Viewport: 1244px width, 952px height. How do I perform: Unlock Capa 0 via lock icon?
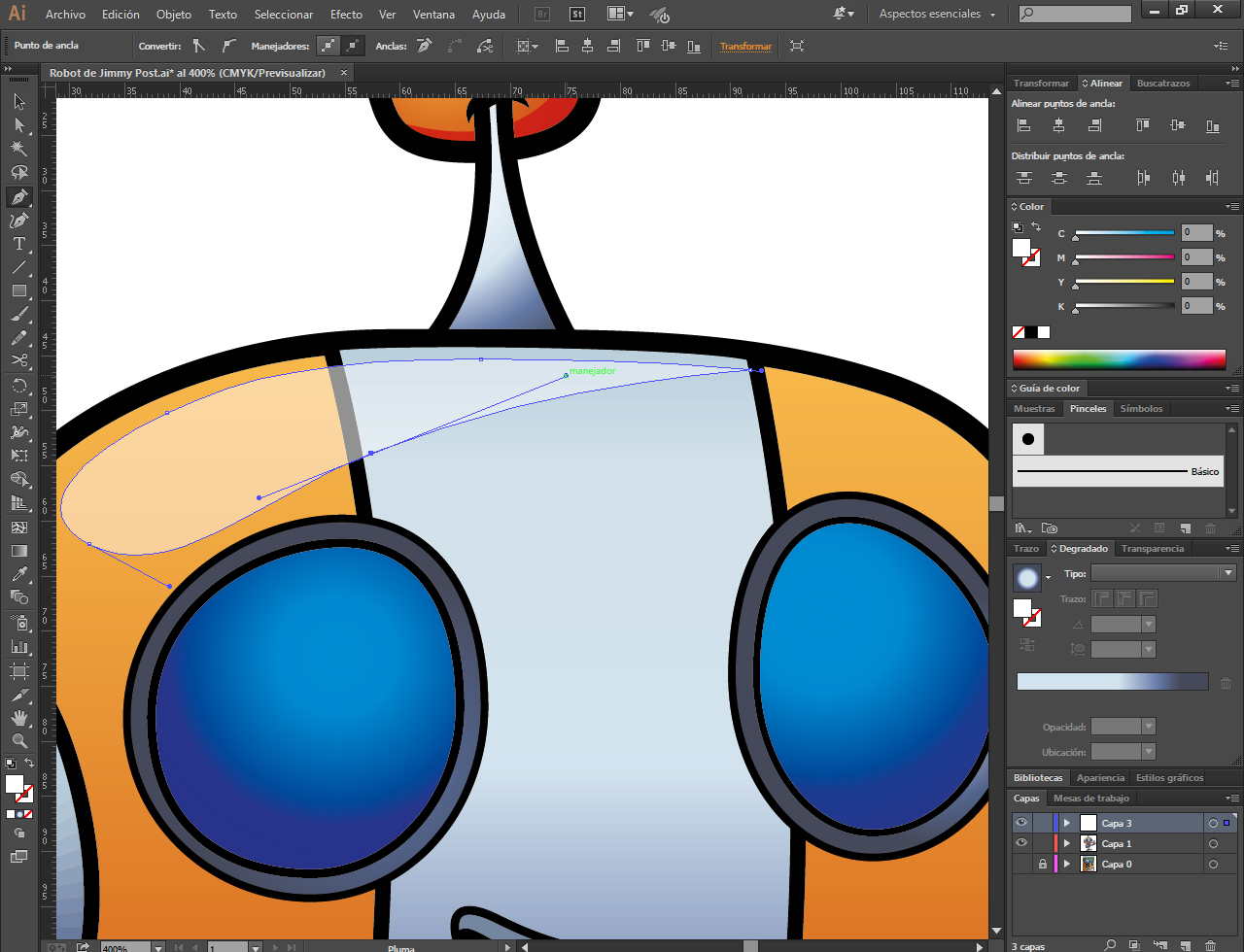(x=1042, y=864)
